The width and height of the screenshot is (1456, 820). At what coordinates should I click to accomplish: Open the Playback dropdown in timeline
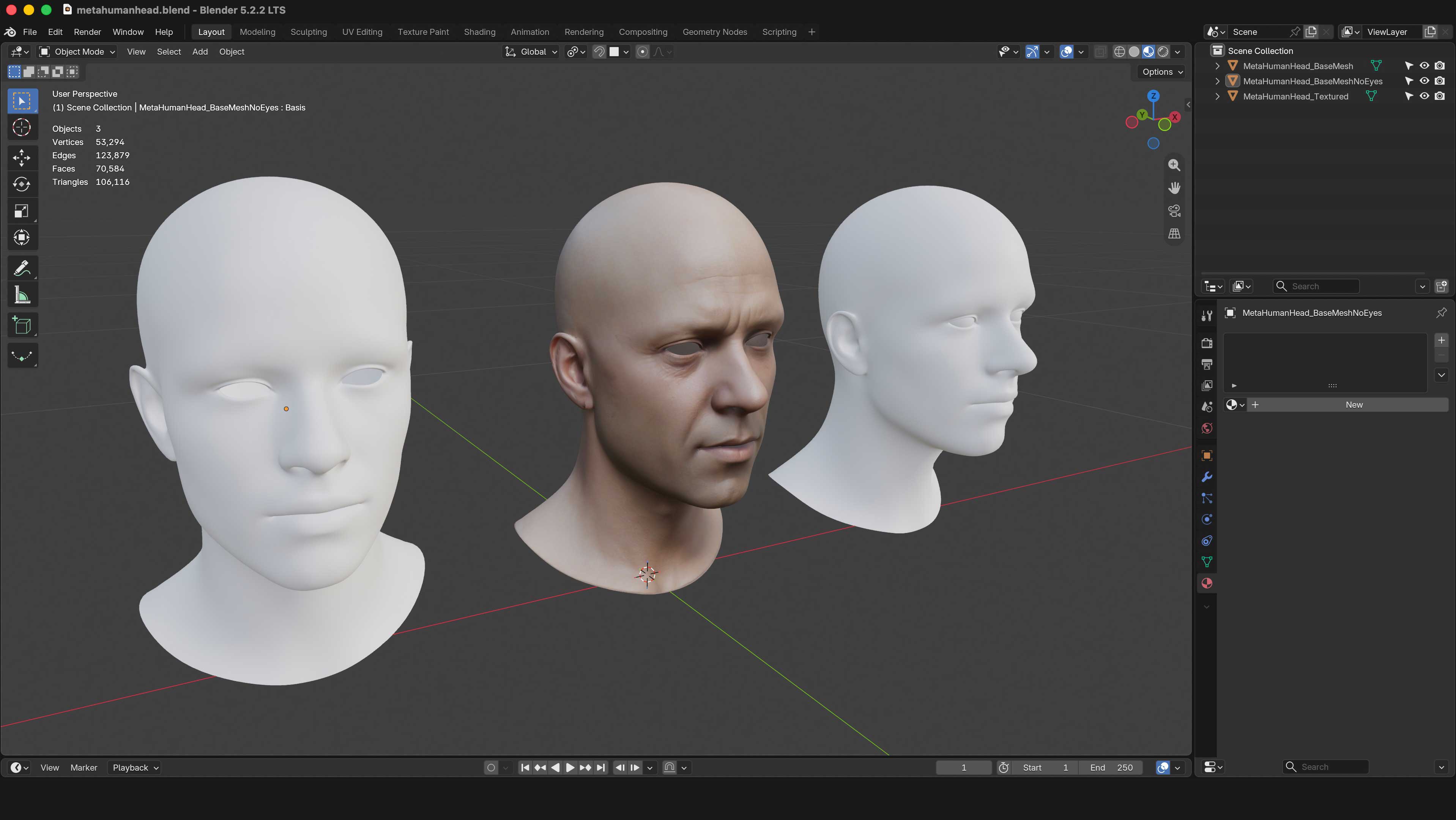coord(135,768)
